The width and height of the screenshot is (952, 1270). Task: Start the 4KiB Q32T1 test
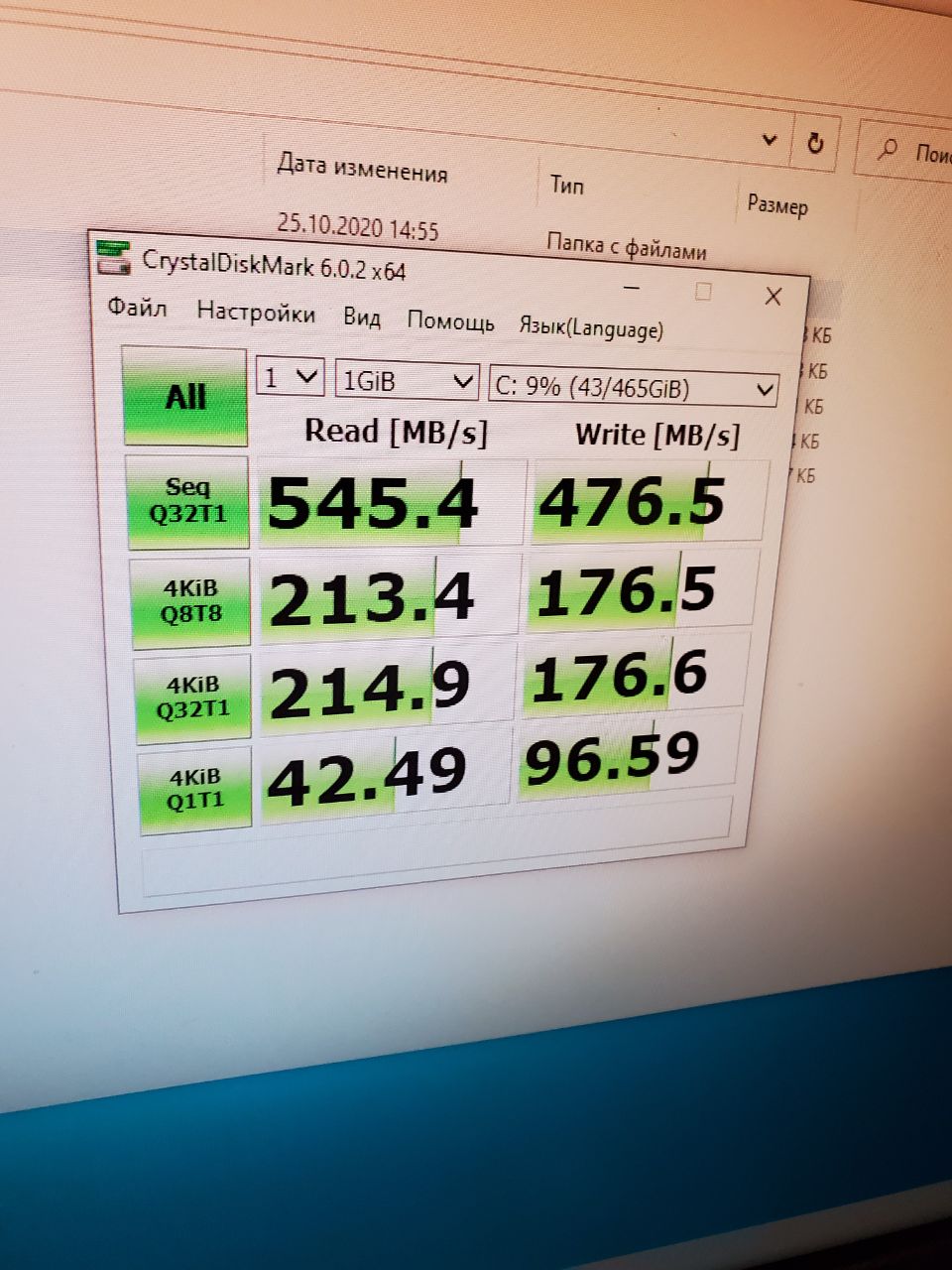click(x=194, y=697)
